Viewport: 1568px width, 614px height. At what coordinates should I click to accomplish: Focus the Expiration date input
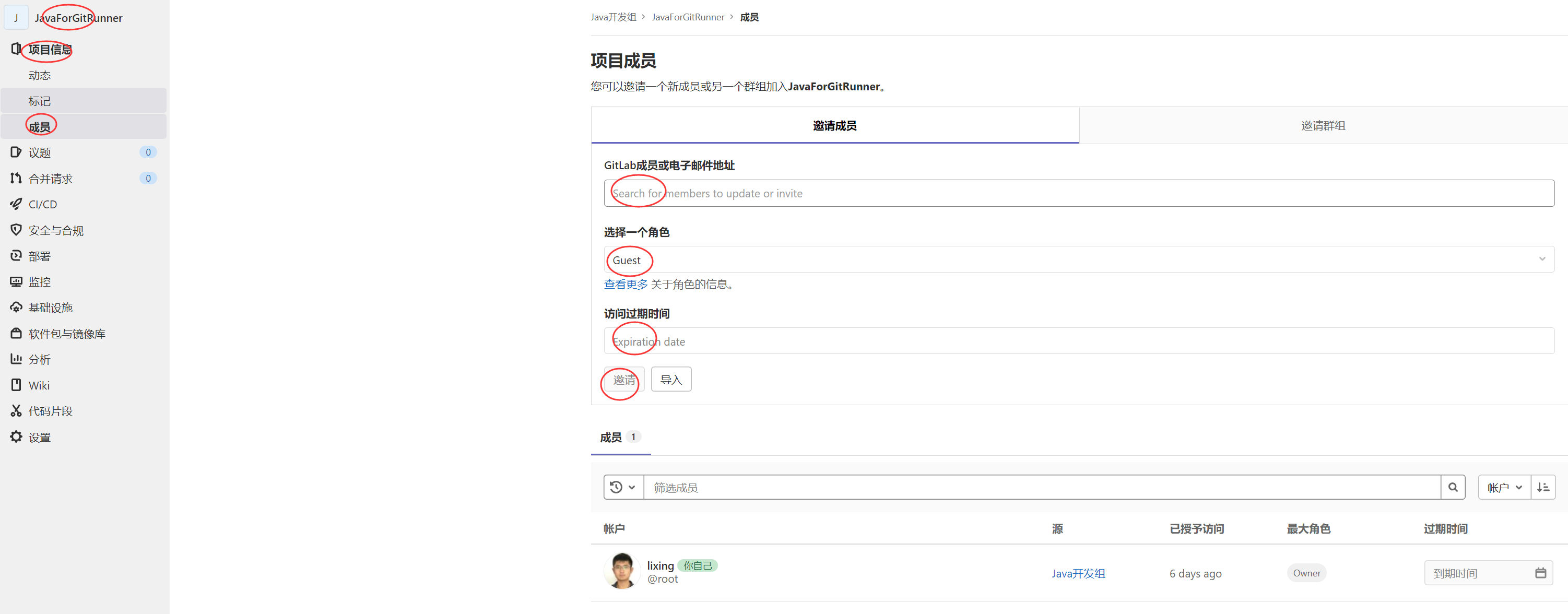coord(1079,341)
